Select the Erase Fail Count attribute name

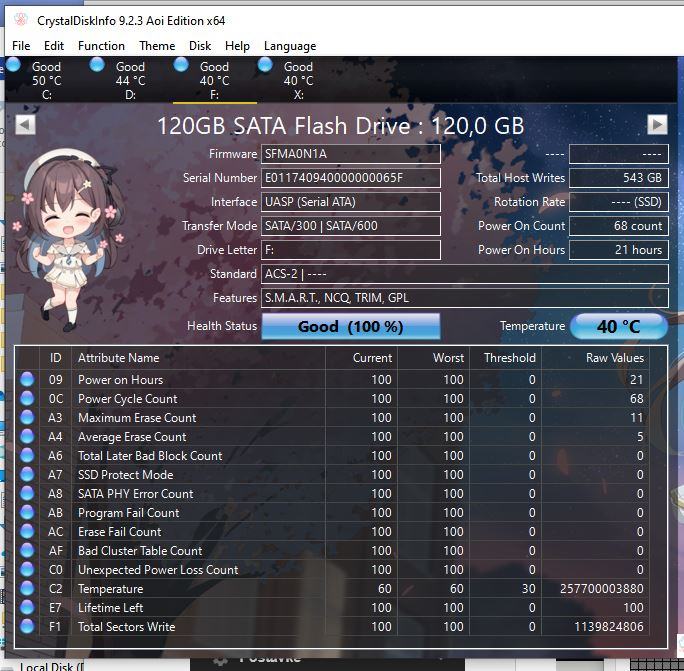click(x=120, y=531)
